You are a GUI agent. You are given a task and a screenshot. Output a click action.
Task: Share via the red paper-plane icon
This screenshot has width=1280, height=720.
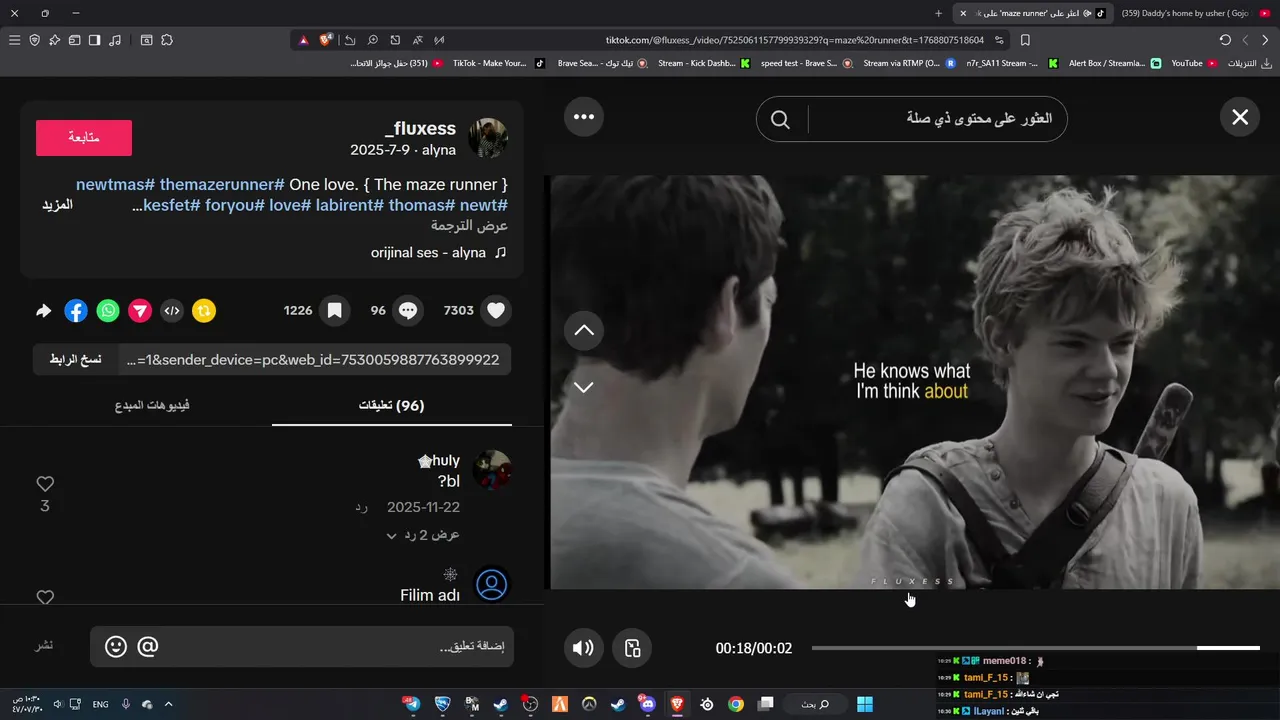click(140, 310)
